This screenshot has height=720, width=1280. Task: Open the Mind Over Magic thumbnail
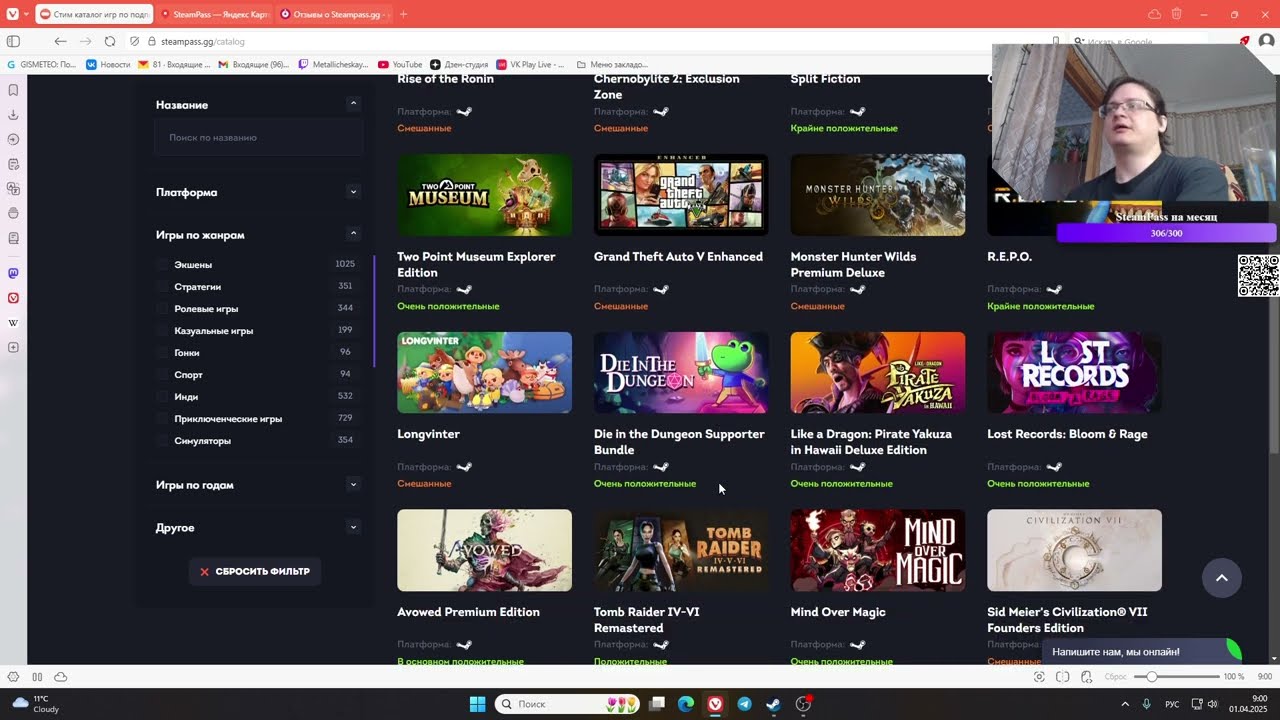tap(878, 550)
